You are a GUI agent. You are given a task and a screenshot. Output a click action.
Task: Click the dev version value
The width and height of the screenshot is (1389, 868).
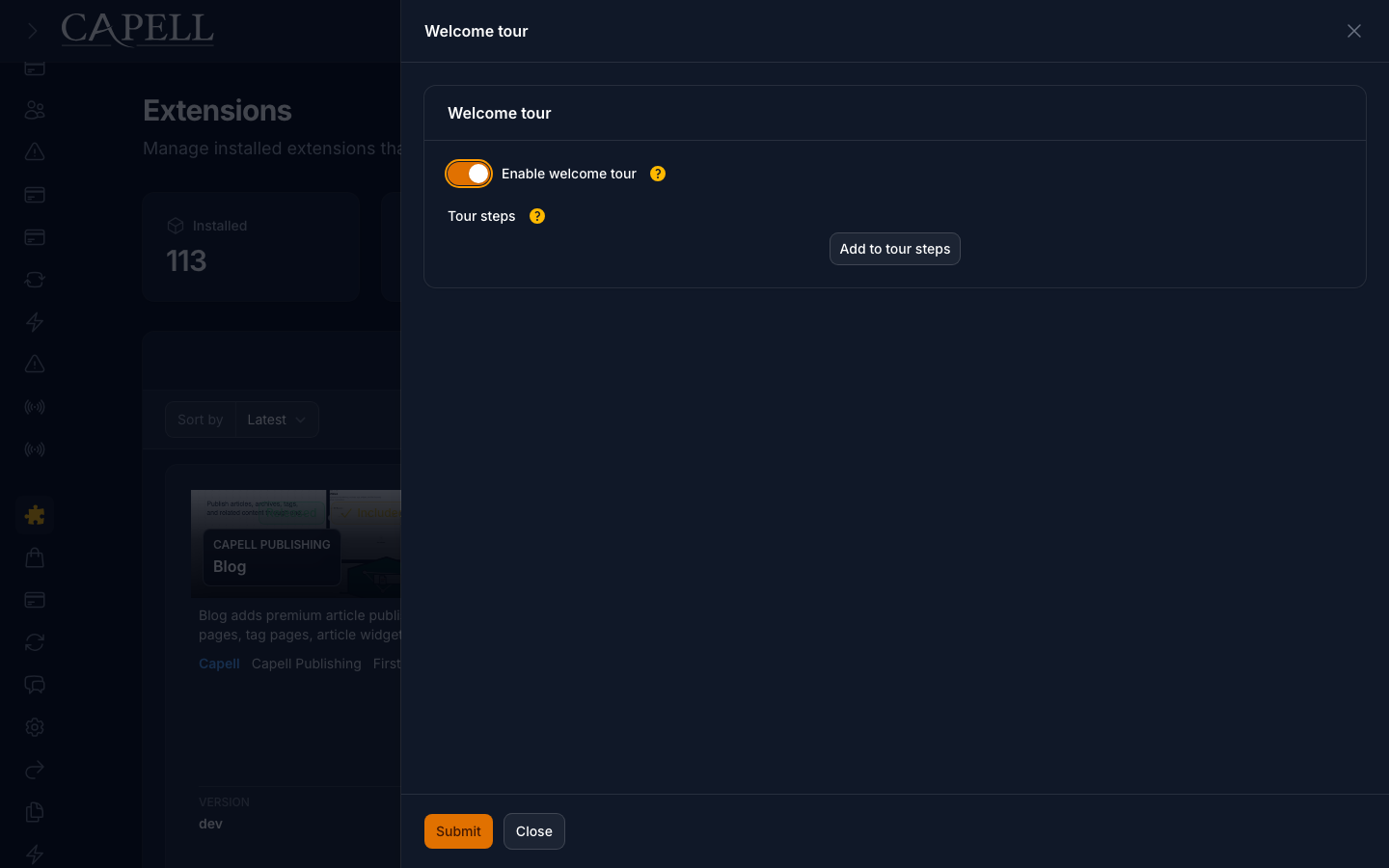210,824
